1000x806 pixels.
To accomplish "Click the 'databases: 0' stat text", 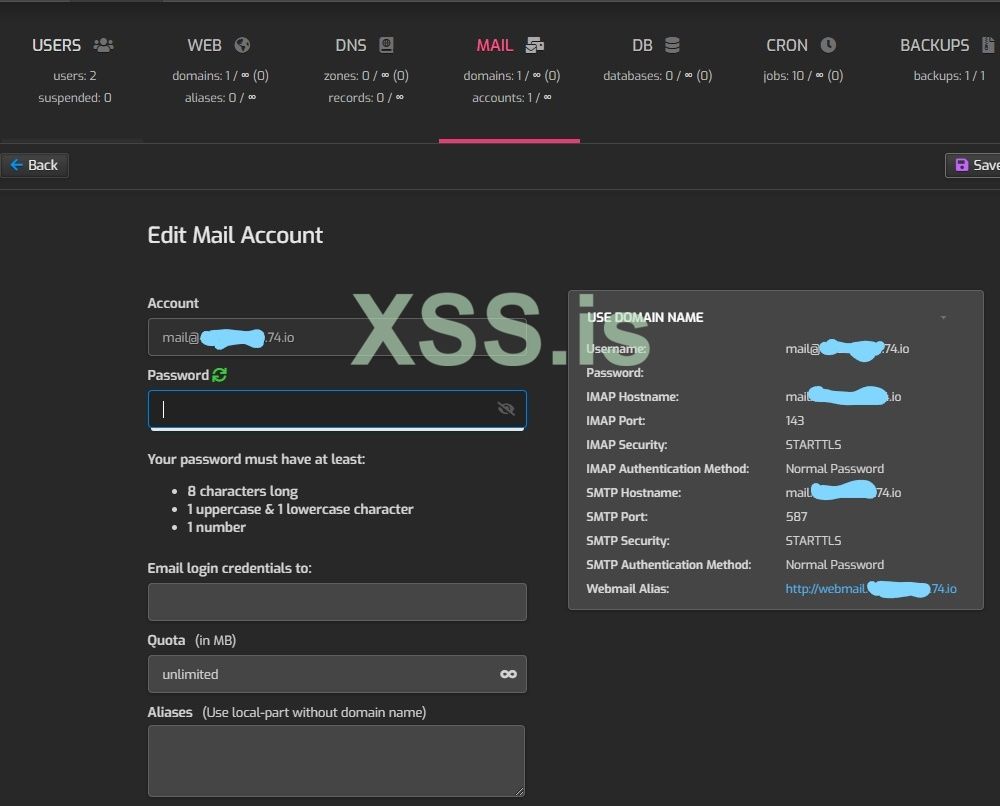I will coord(658,76).
